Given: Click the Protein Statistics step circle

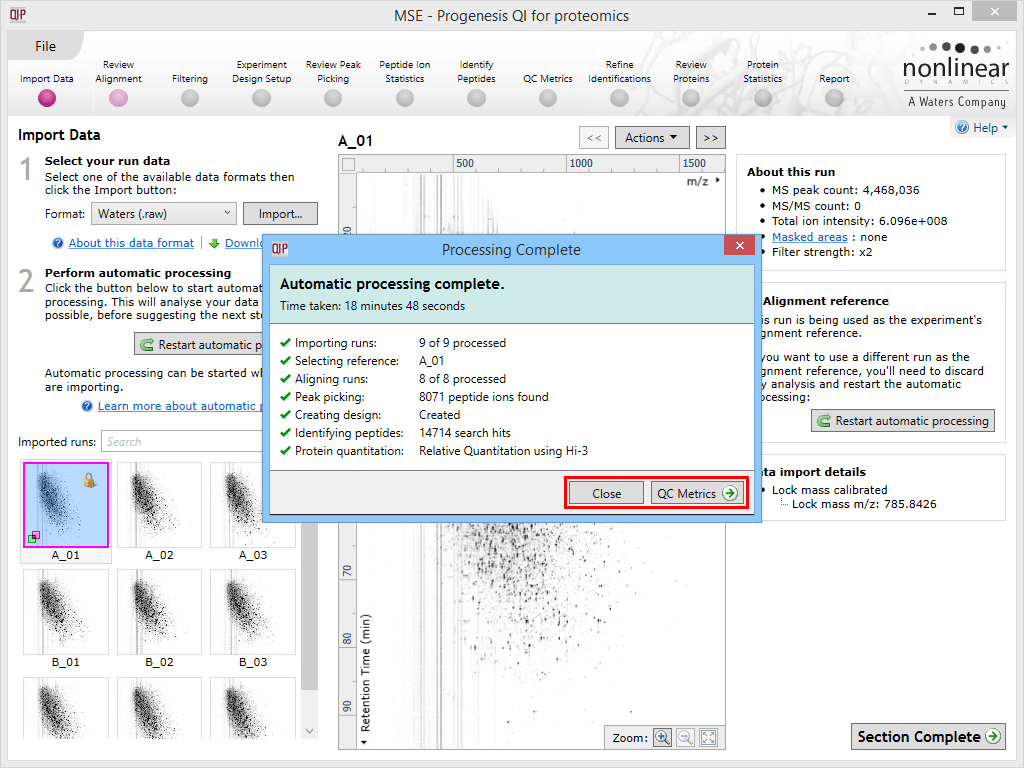Looking at the screenshot, I should (x=763, y=98).
